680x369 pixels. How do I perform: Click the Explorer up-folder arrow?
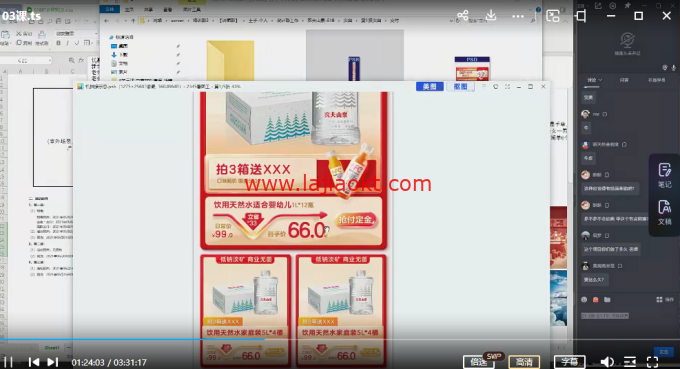point(133,20)
